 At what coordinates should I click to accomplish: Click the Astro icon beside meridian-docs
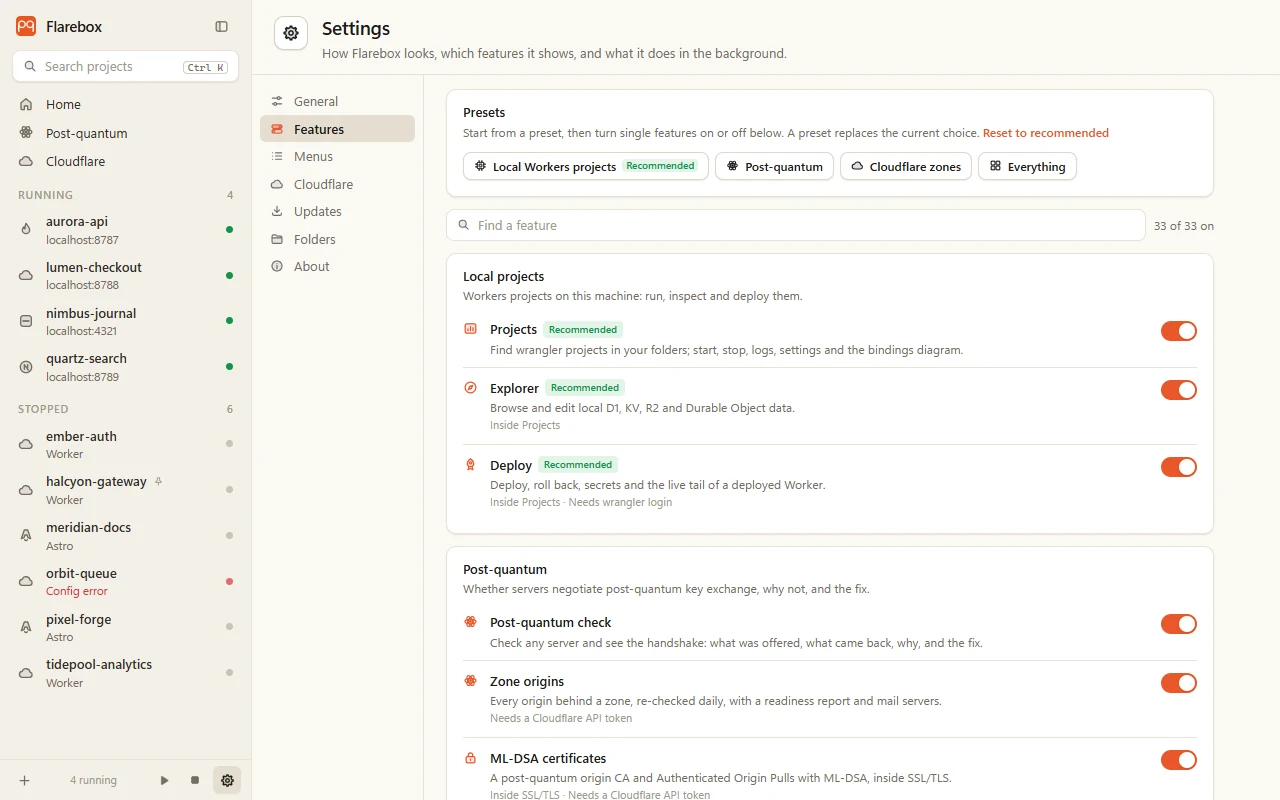click(x=26, y=536)
